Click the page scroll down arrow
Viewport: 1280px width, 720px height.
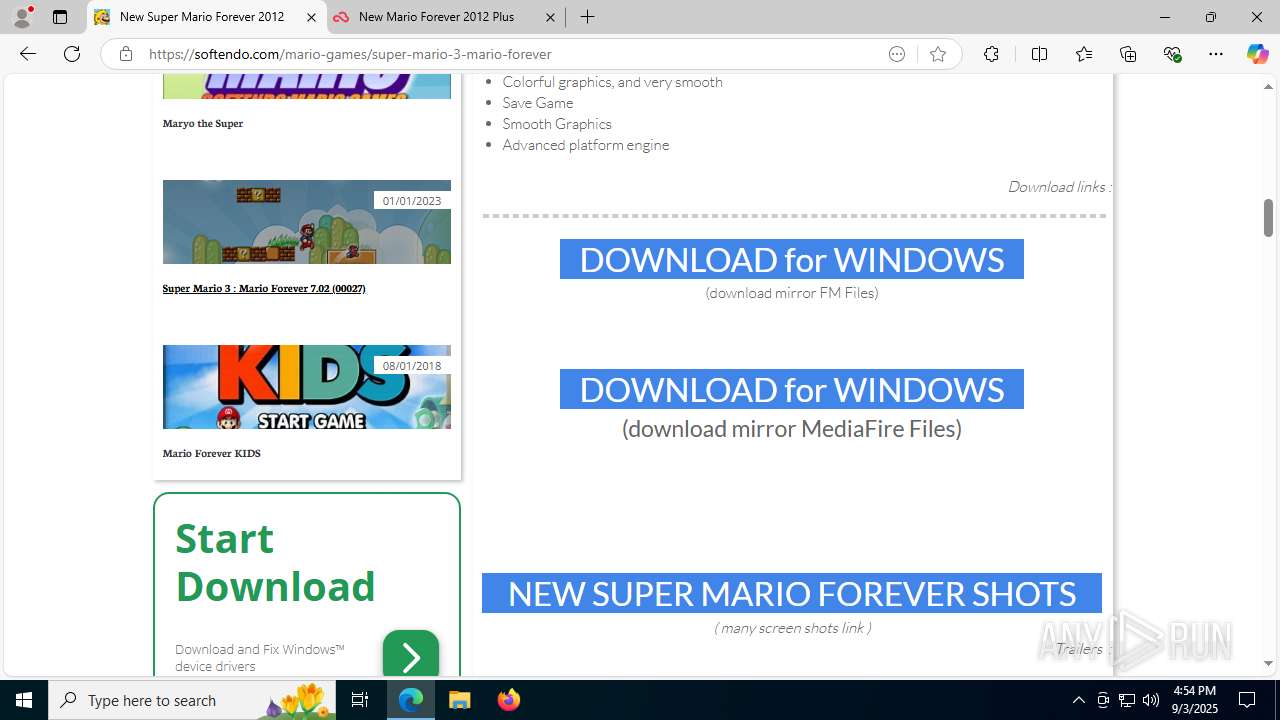tap(1268, 663)
